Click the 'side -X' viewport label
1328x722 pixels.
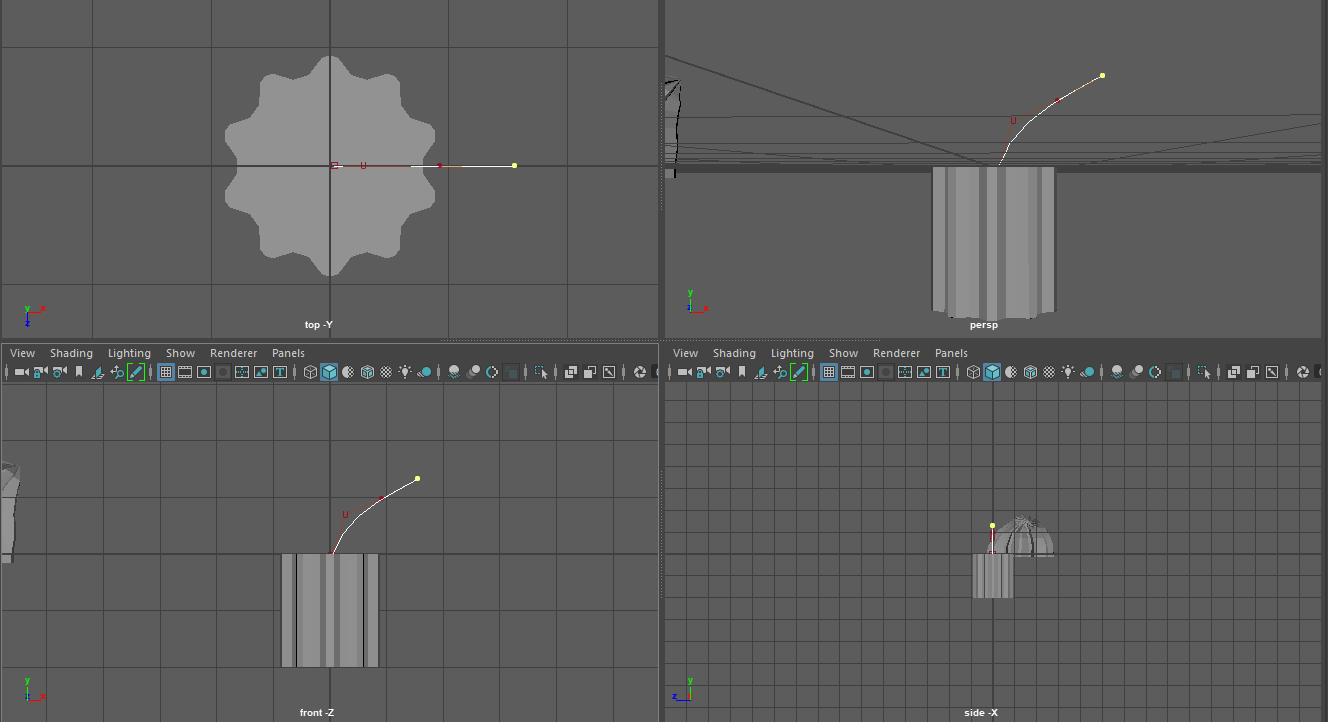pos(981,713)
